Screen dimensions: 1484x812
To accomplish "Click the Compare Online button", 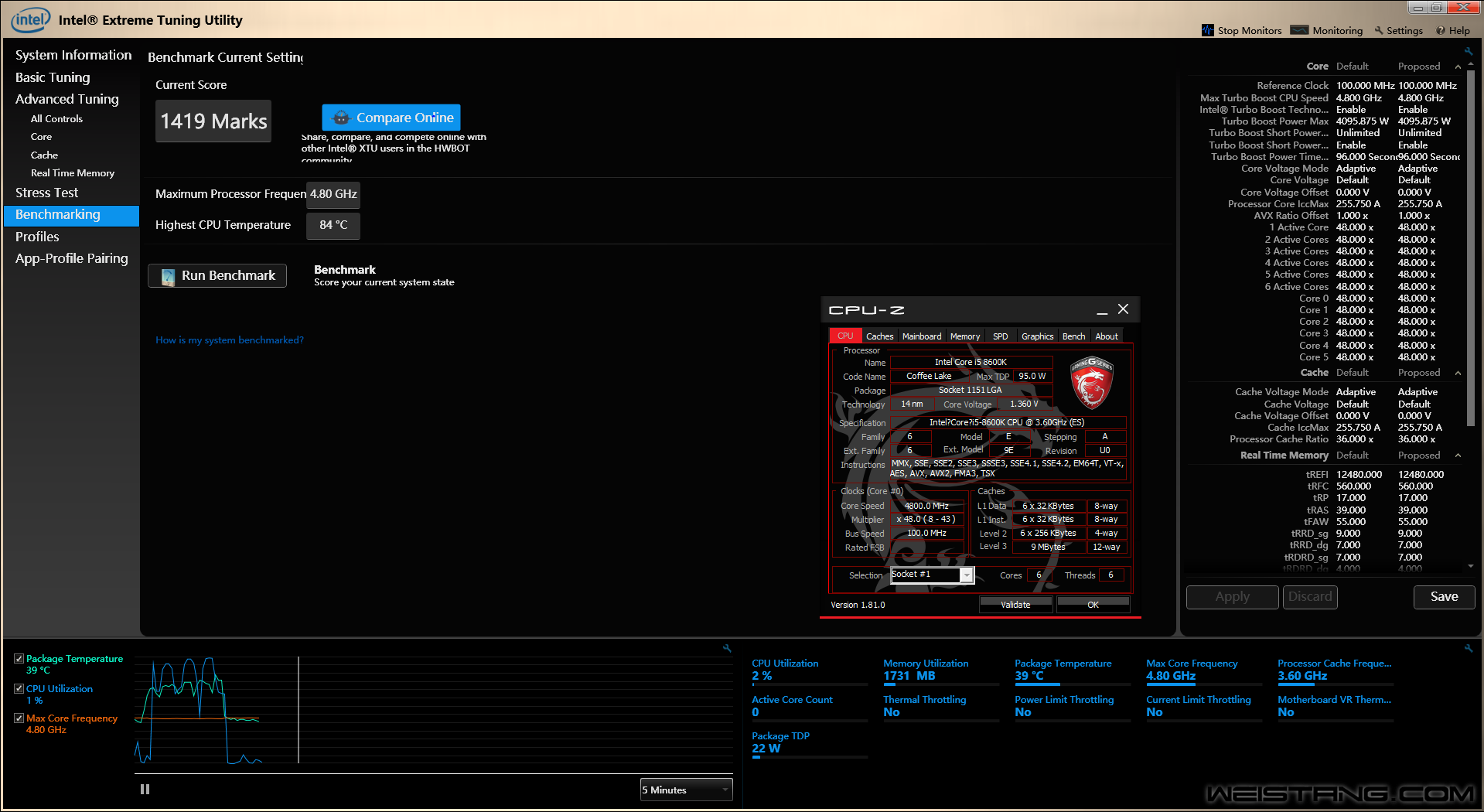I will tap(391, 118).
